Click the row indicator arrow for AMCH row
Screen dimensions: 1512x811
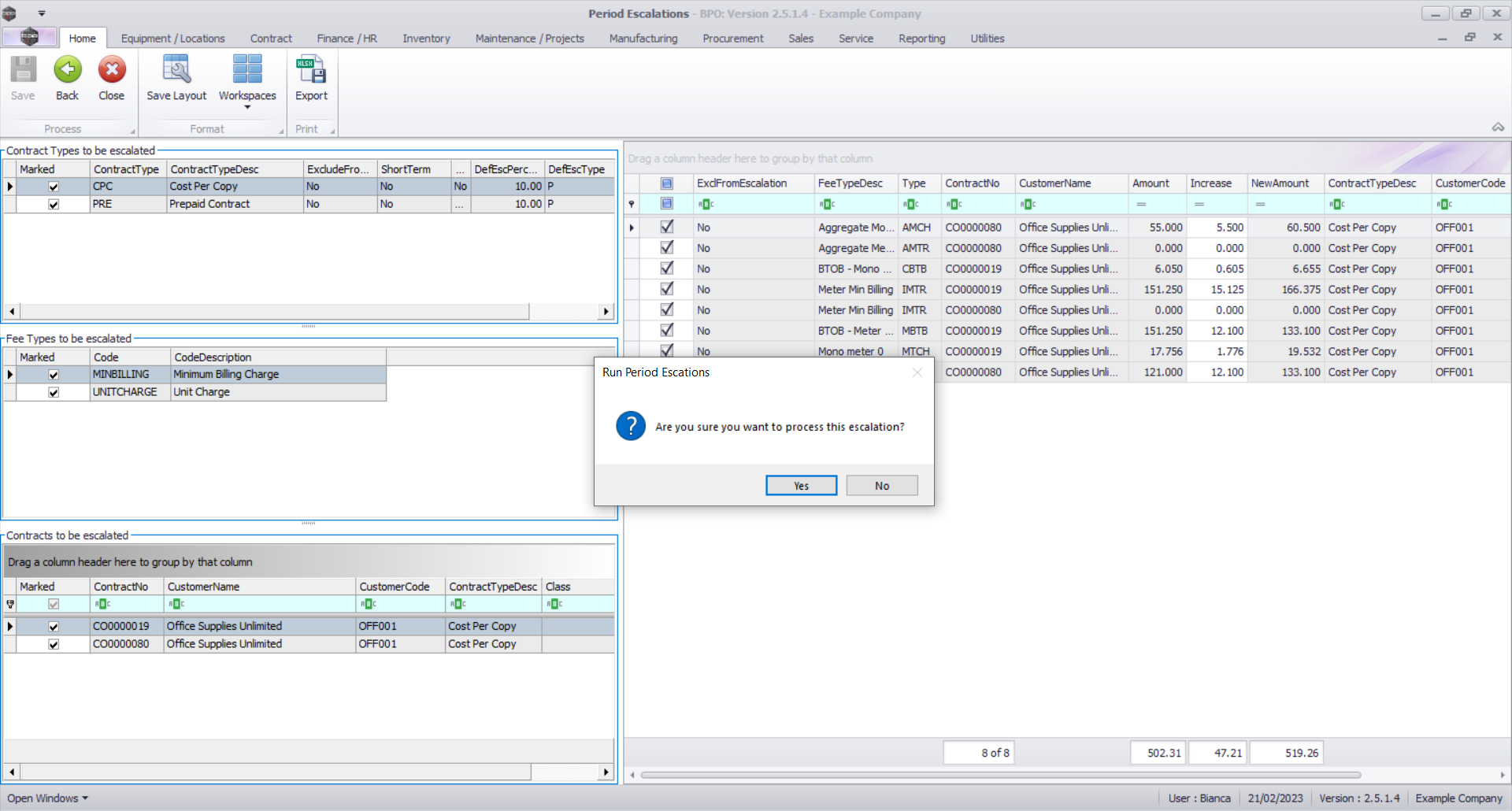(632, 228)
